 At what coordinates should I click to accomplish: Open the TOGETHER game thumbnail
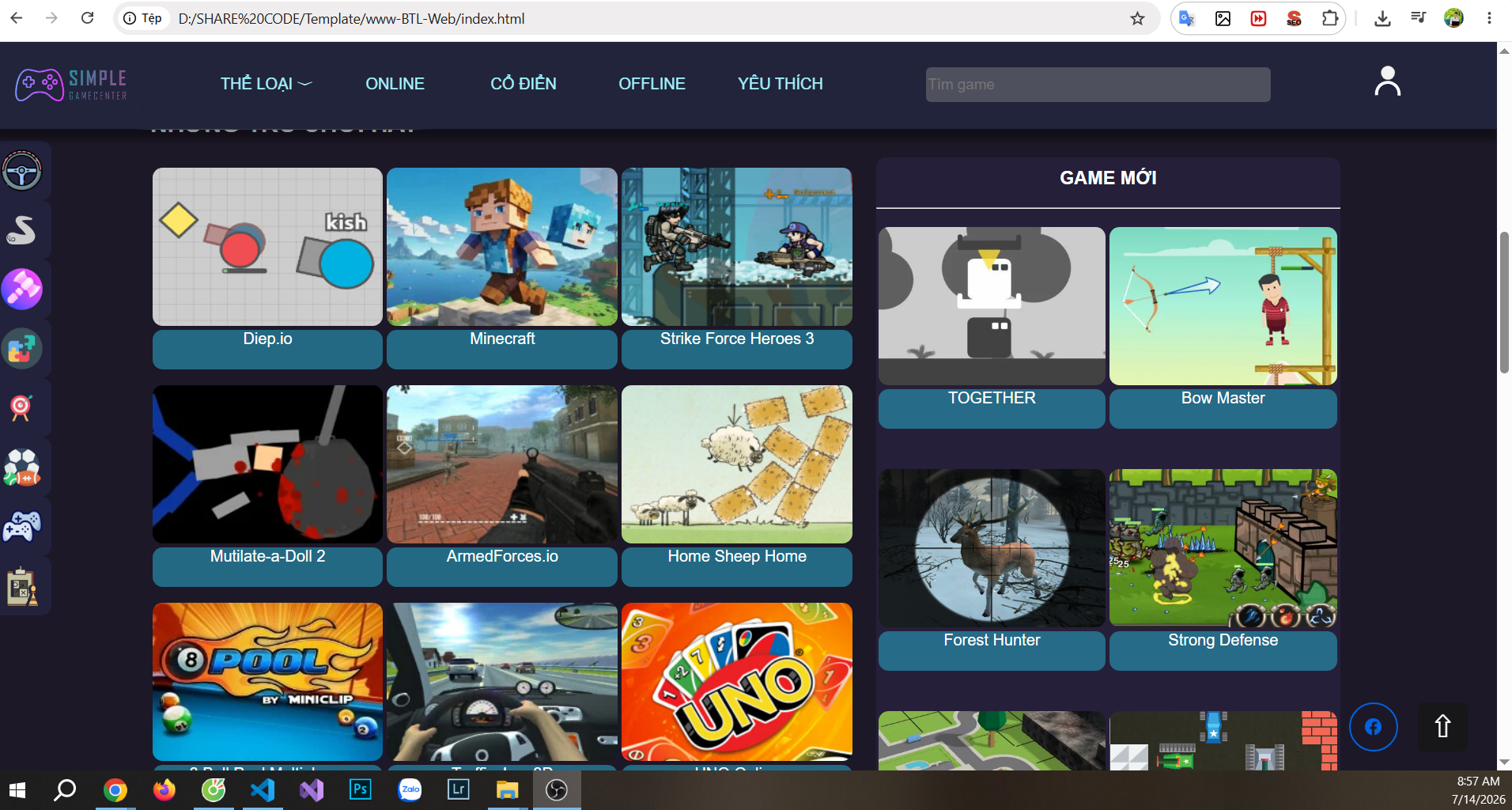992,306
